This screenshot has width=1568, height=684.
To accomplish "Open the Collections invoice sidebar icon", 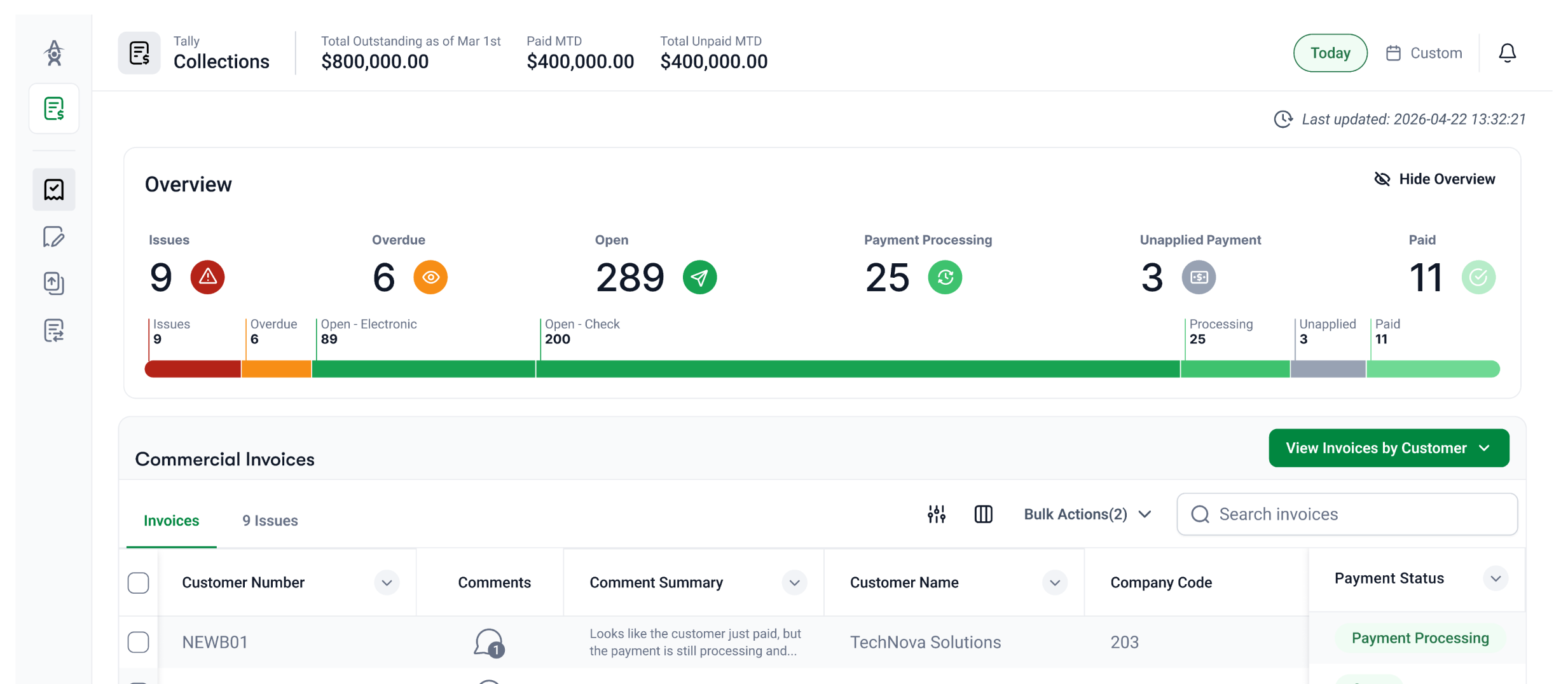I will 53,108.
